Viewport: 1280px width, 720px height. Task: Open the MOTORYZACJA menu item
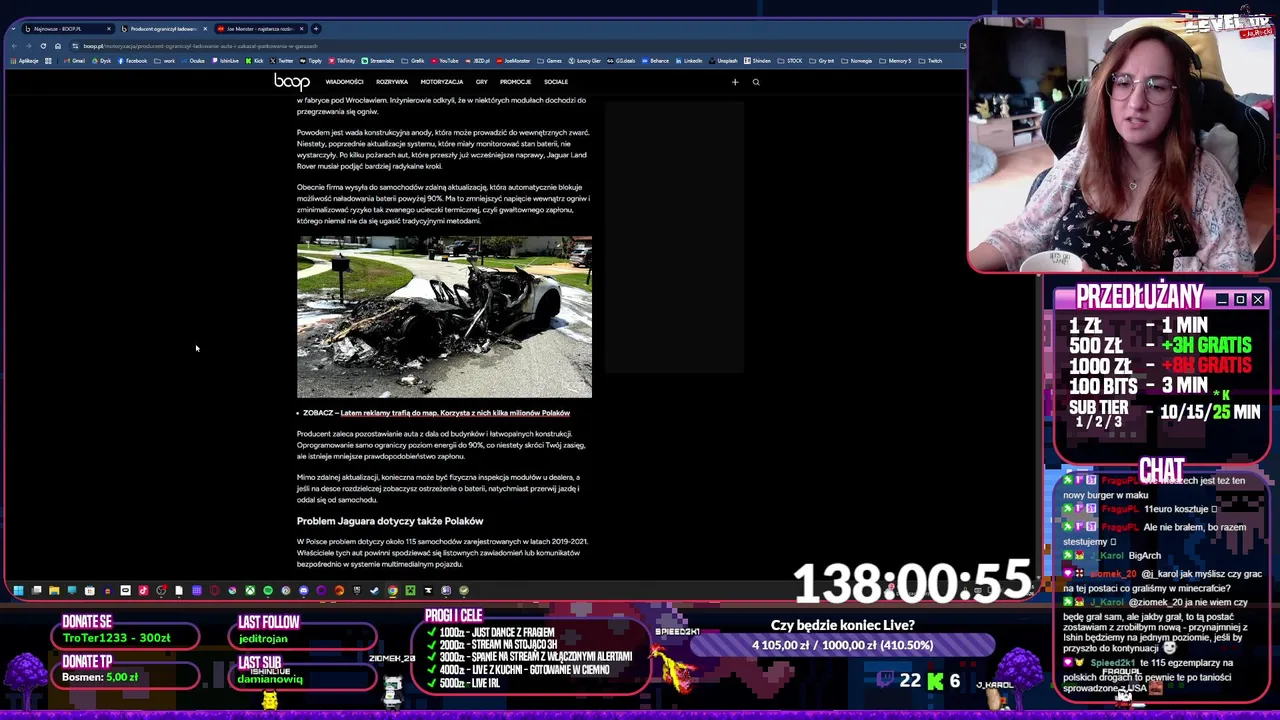[442, 82]
